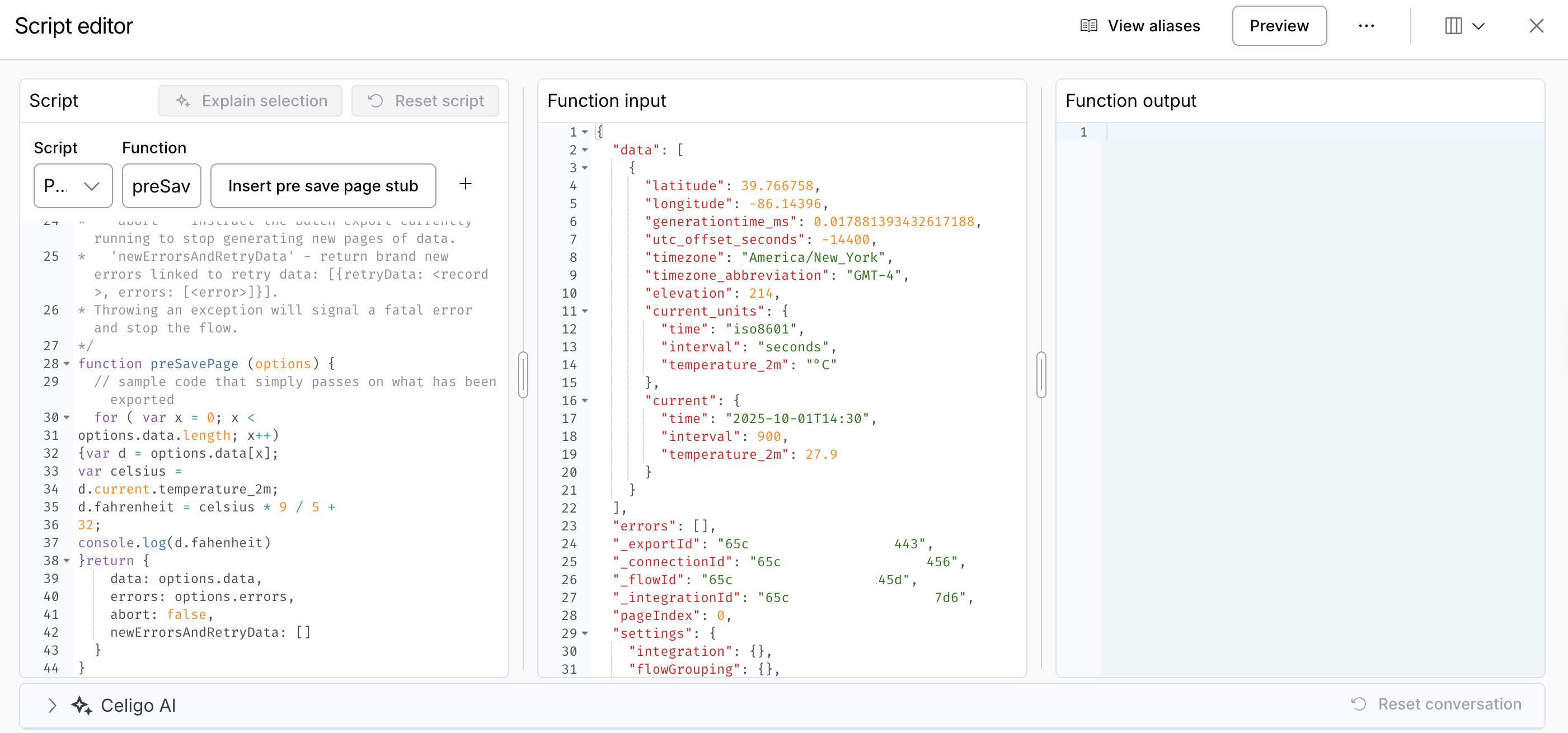This screenshot has height=733, width=1568.
Task: Open the three-dots more options menu
Action: pyautogui.click(x=1366, y=26)
